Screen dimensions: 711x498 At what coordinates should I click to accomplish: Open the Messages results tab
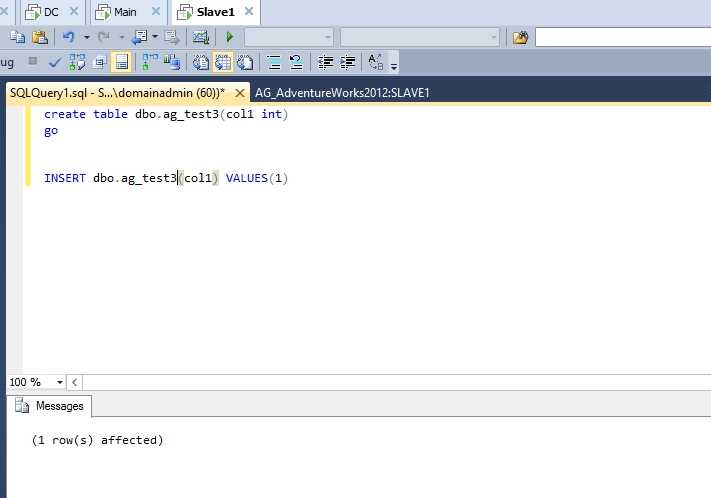[50, 406]
